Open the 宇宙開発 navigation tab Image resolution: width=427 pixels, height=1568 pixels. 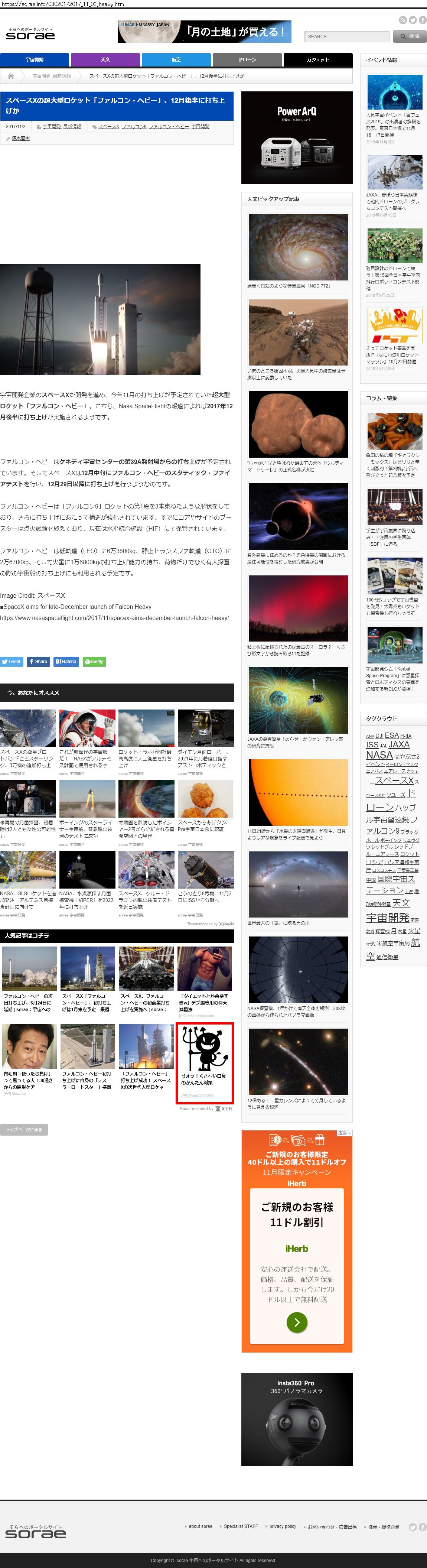tap(34, 60)
